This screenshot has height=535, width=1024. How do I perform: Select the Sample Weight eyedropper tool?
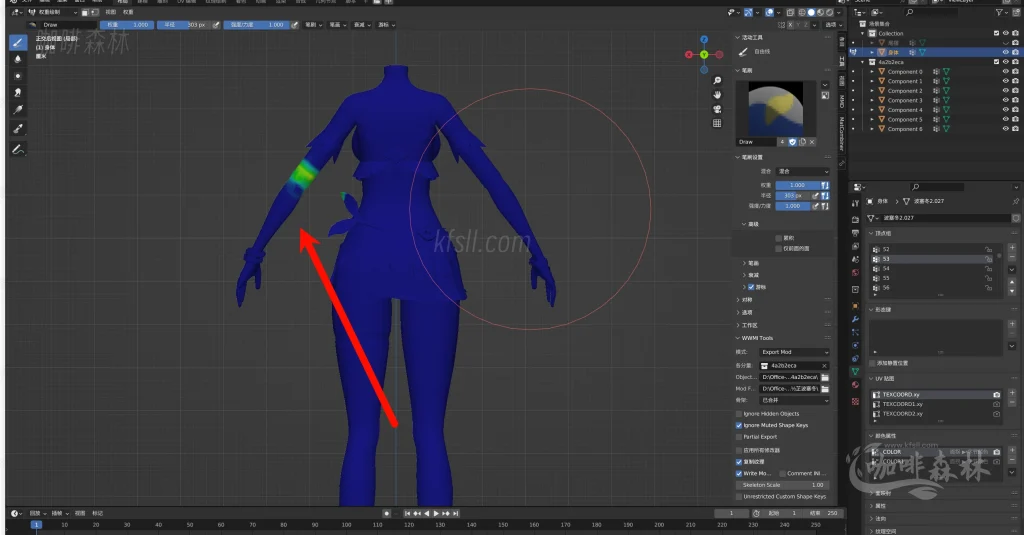click(x=18, y=129)
